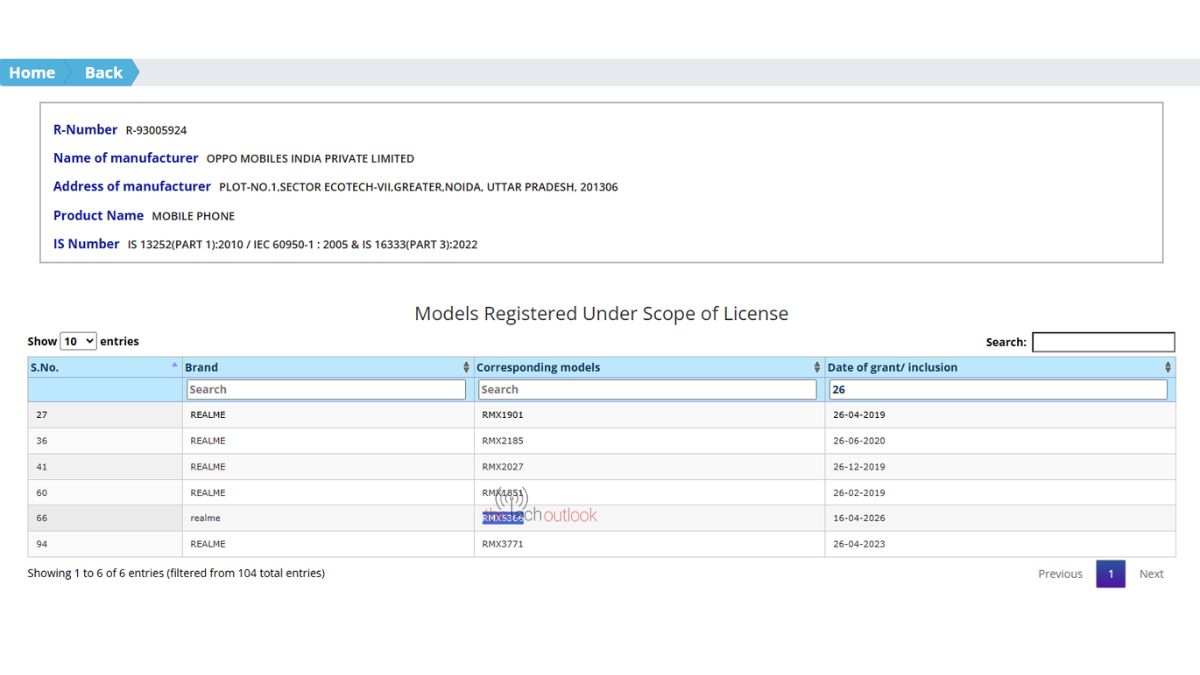Click the 26-12-2019 date cell

point(858,467)
